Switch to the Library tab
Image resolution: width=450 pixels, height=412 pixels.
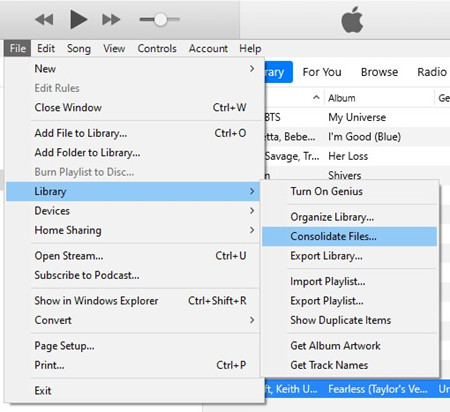click(279, 72)
